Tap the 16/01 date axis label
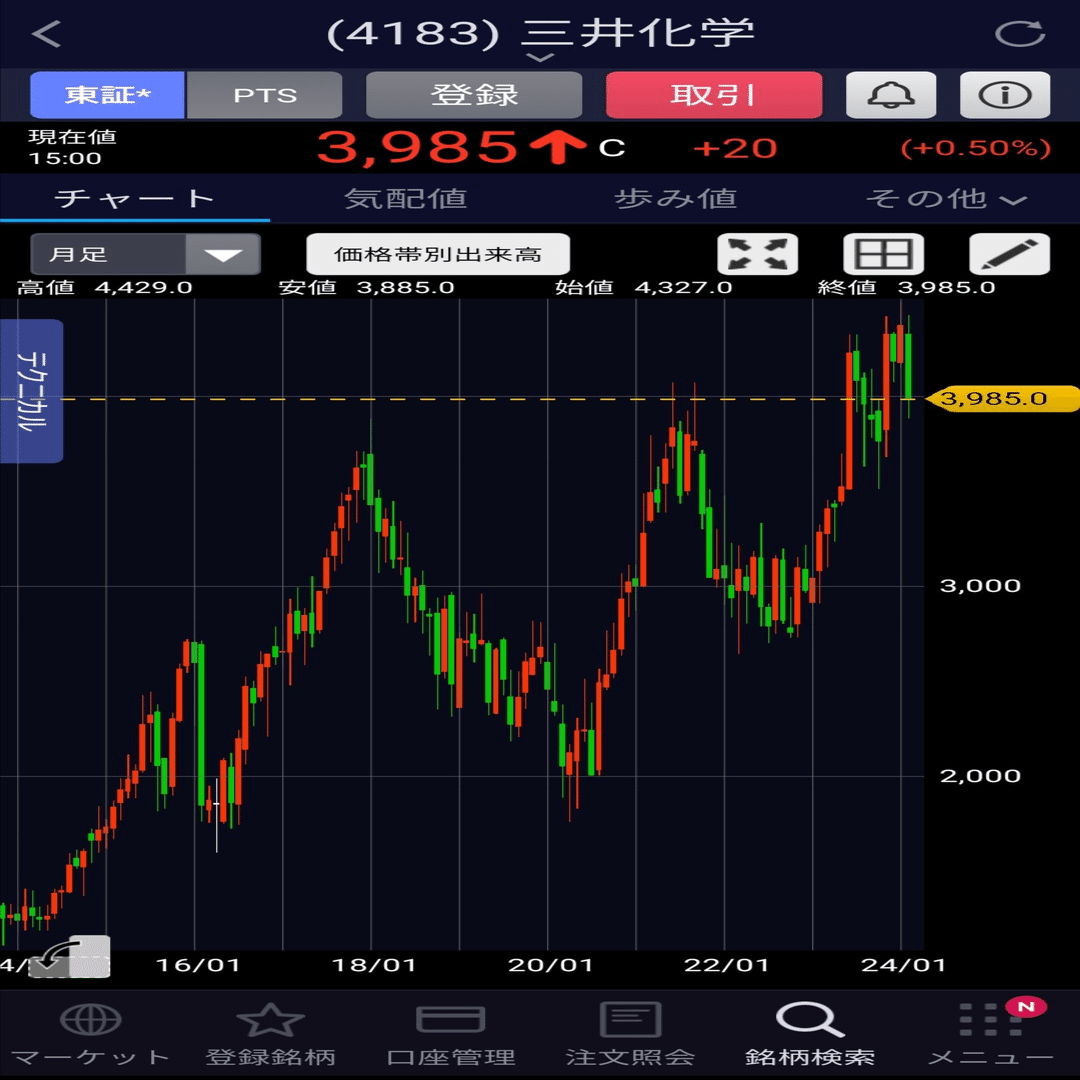 (x=198, y=965)
